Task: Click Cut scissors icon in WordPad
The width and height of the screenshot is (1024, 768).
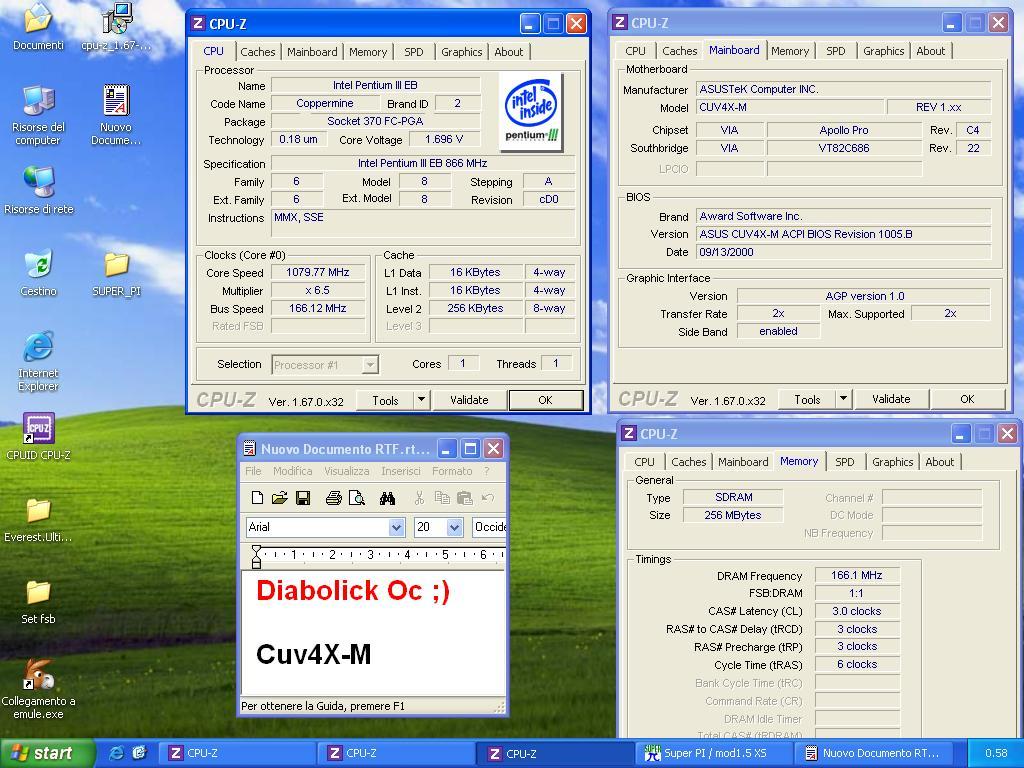Action: point(419,498)
